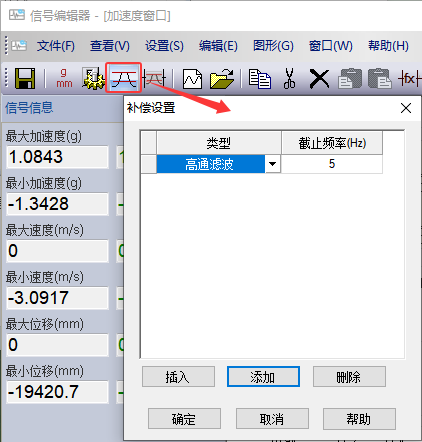Click the 最大位移(mm) label
The image size is (422, 442).
tap(45, 324)
